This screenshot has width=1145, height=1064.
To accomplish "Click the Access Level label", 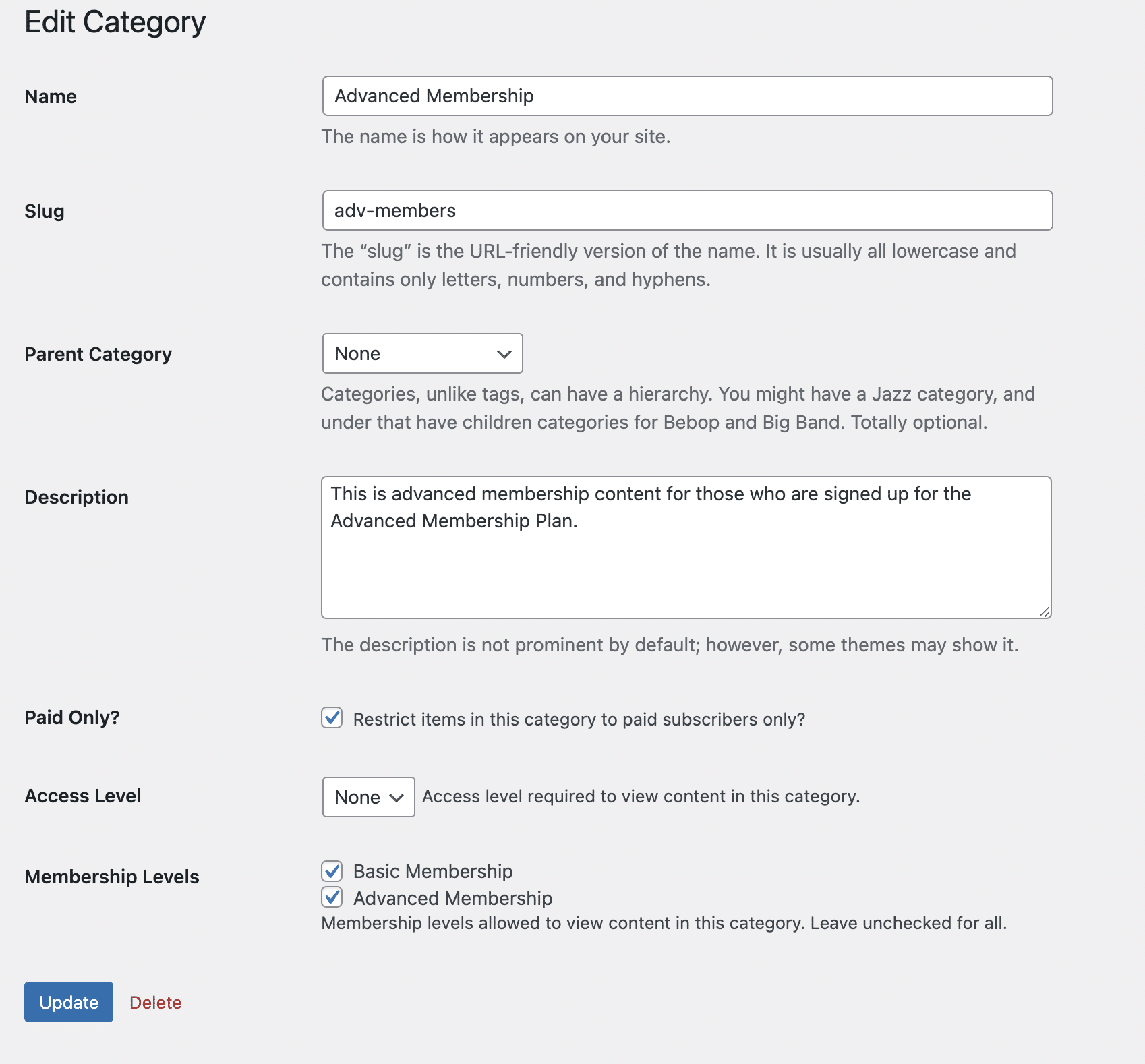I will (83, 796).
